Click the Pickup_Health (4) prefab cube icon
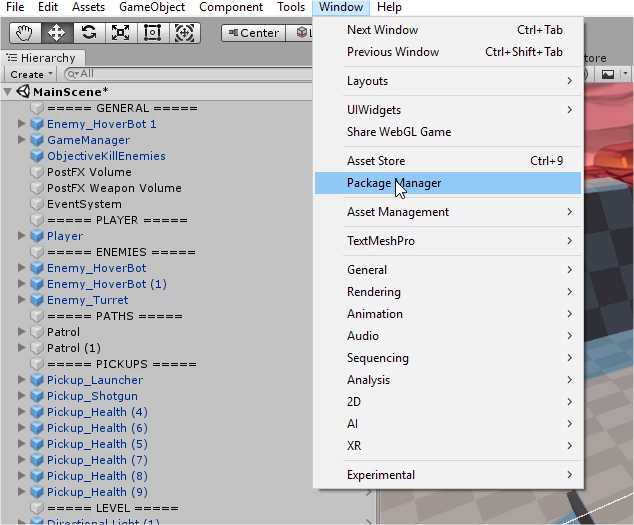634x525 pixels. point(37,412)
